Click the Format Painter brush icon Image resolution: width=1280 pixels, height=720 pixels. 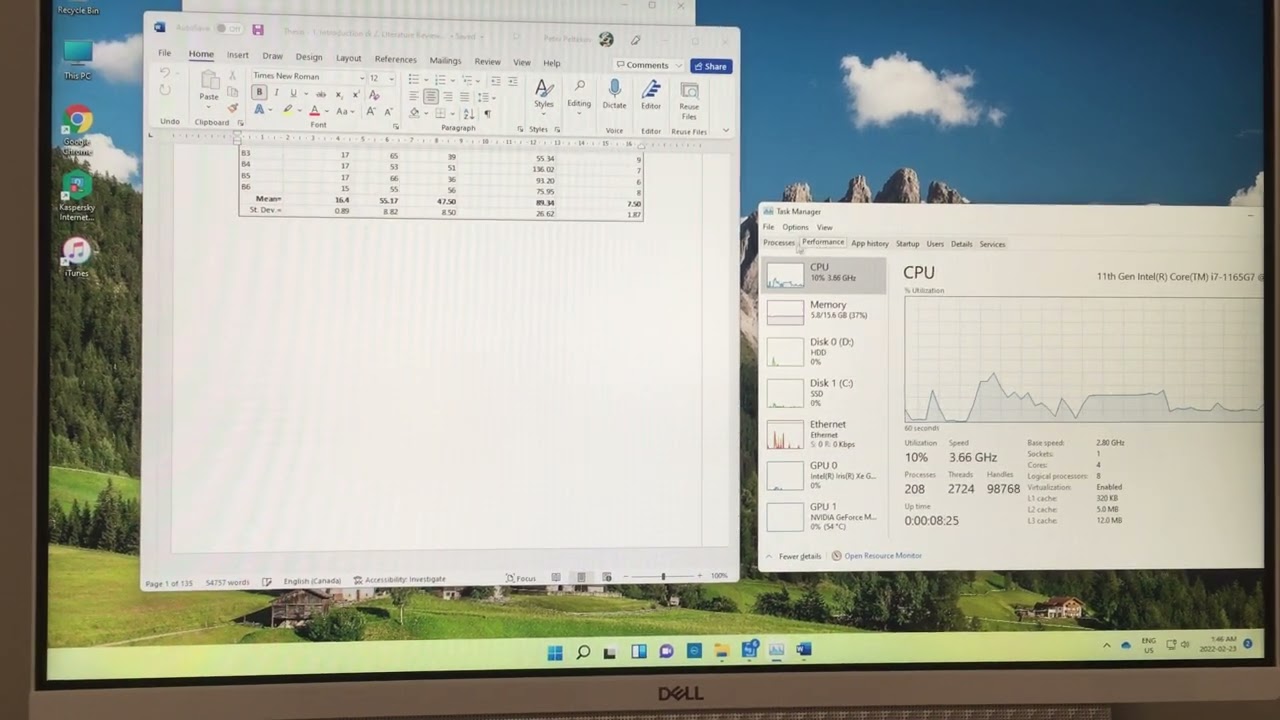point(233,108)
